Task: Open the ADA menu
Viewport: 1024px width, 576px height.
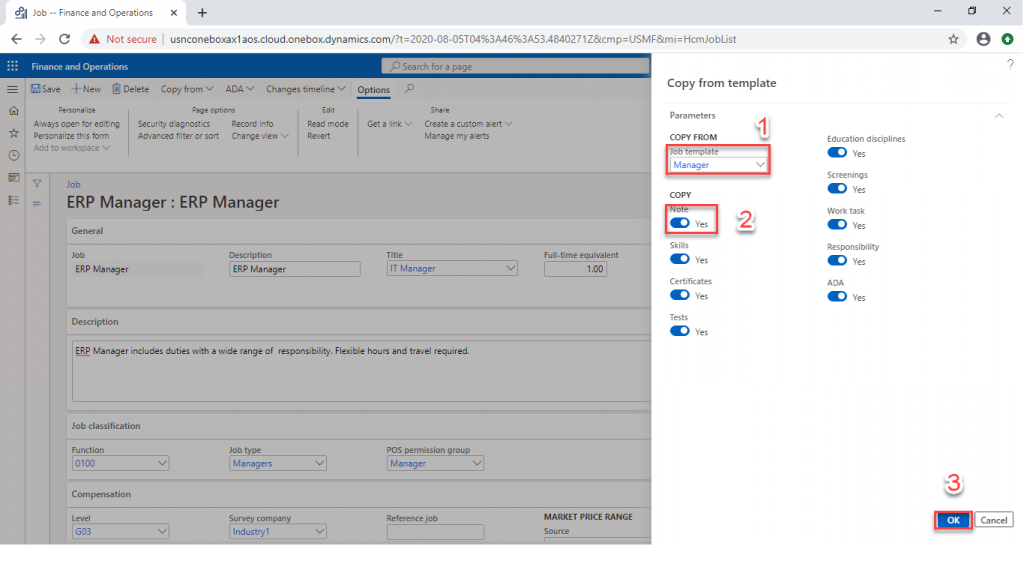Action: pyautogui.click(x=240, y=89)
